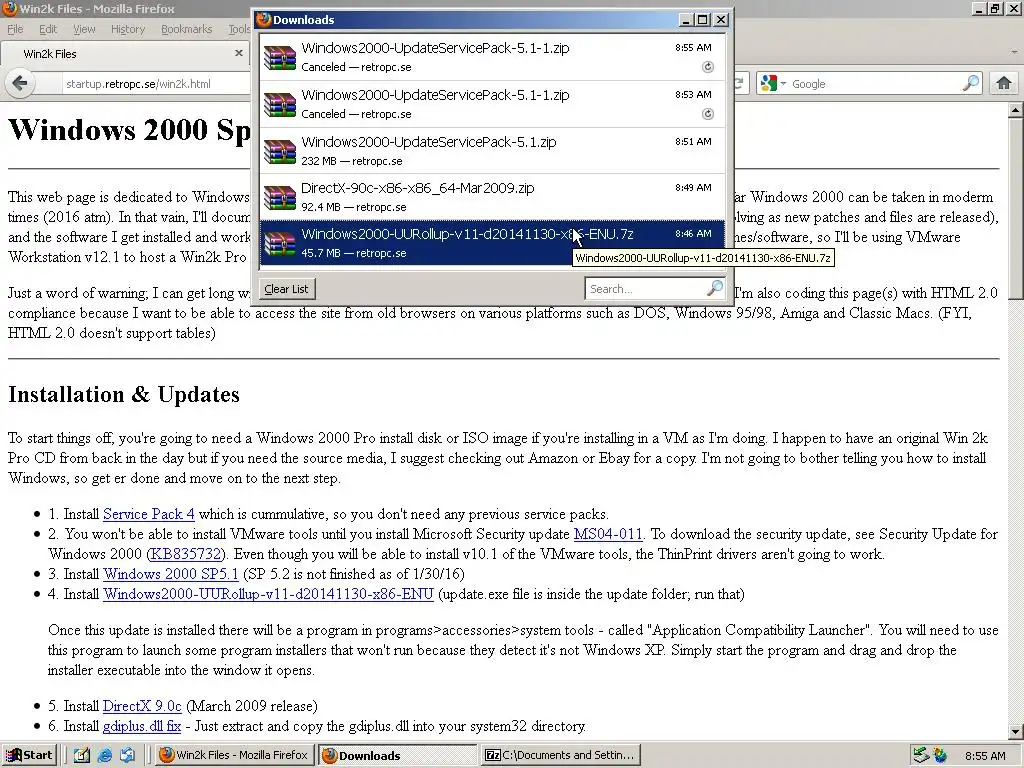This screenshot has height=768, width=1024.
Task: Go back with the Firefox back arrow
Action: coord(20,84)
